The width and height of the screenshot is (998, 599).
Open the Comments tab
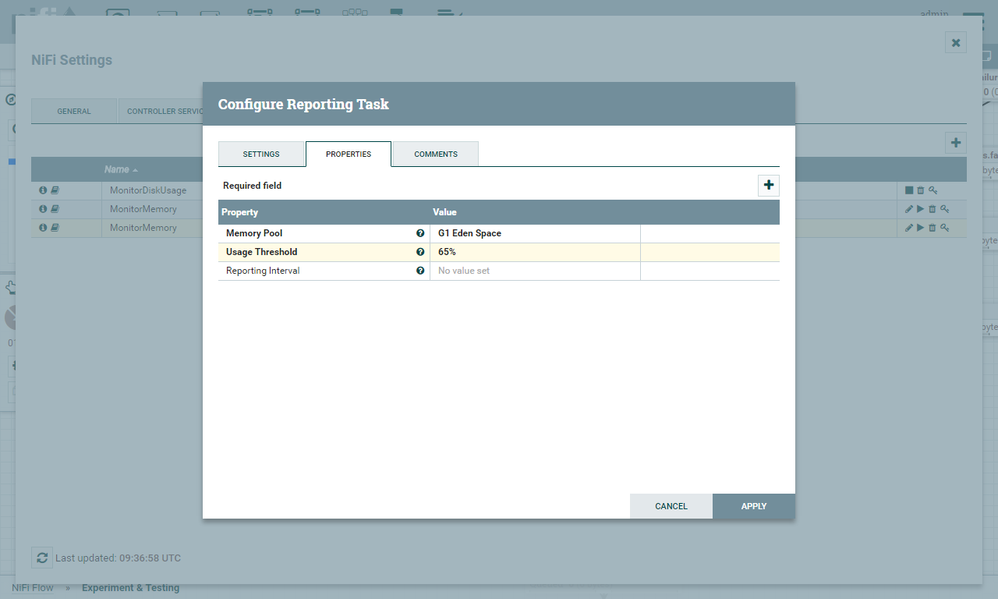click(435, 154)
